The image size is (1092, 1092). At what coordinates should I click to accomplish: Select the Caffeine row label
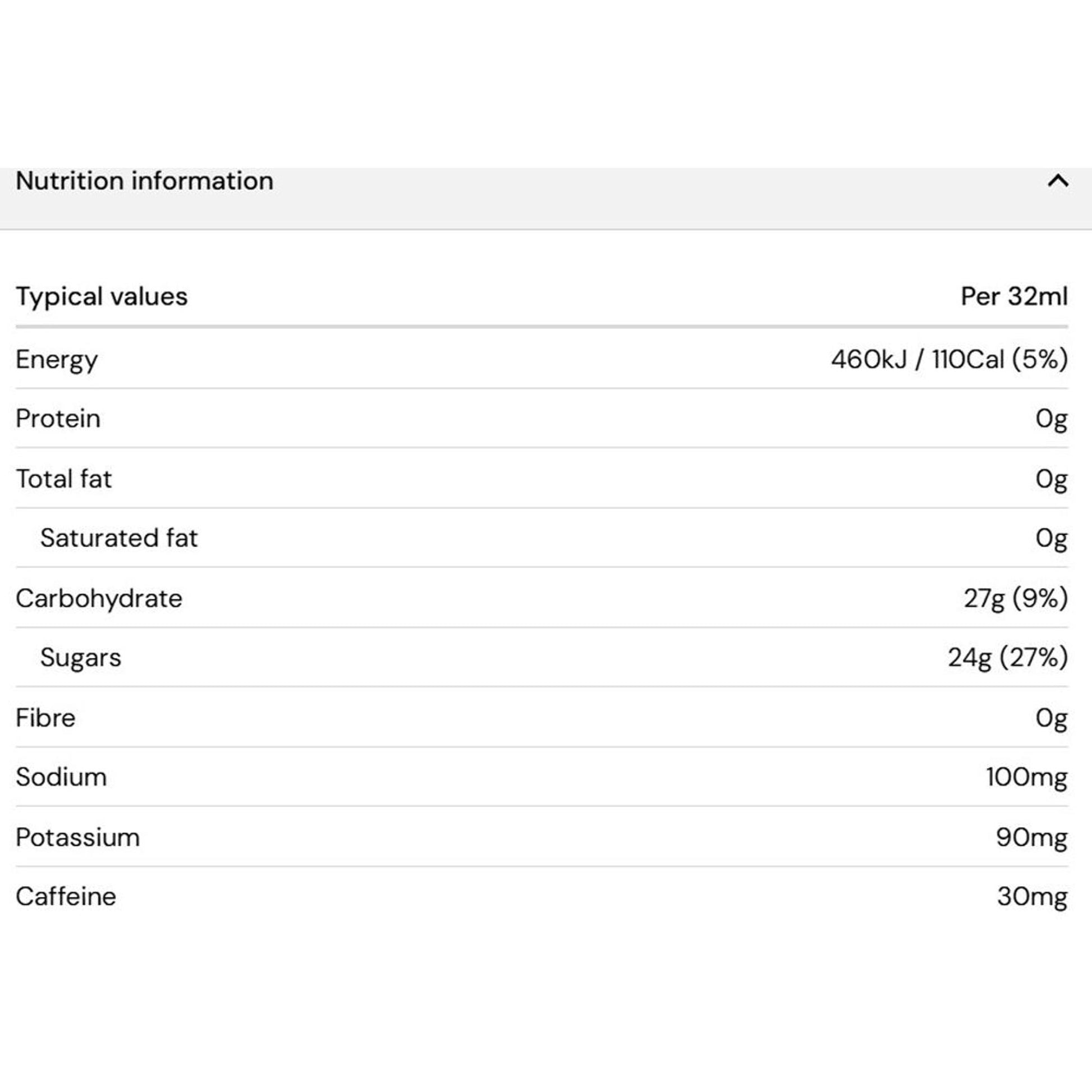(66, 896)
